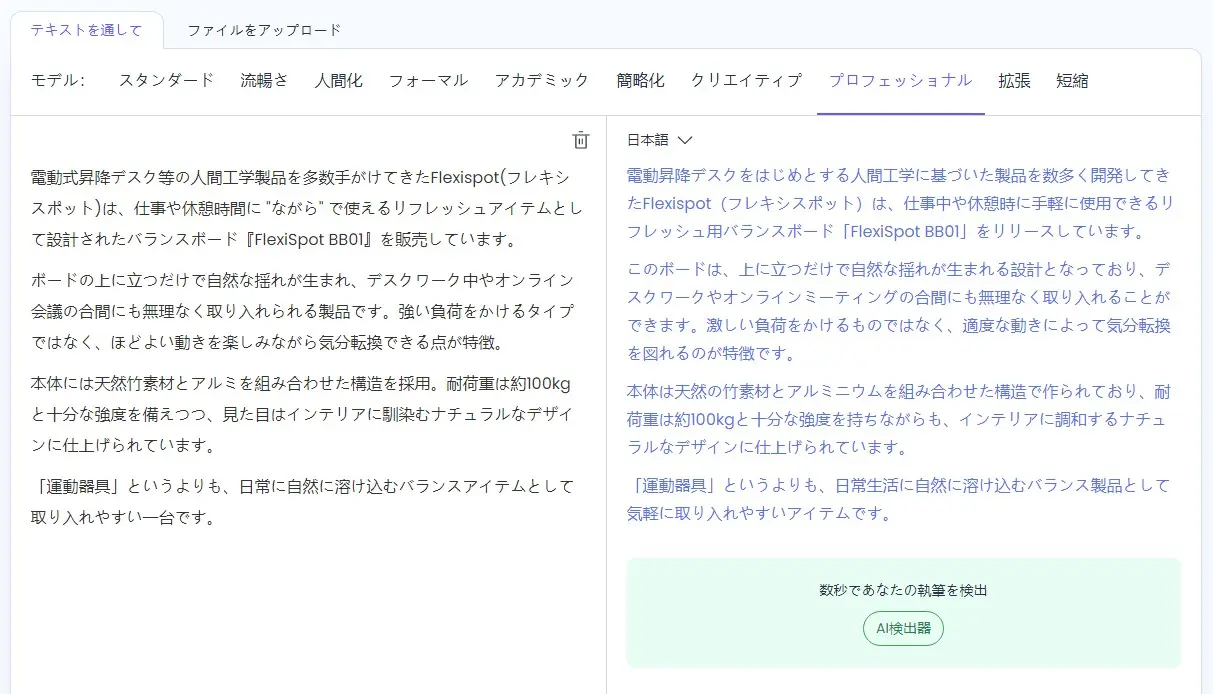Screen dimensions: 1213x694
Task: Select the 短縮 model option
Action: click(1072, 80)
